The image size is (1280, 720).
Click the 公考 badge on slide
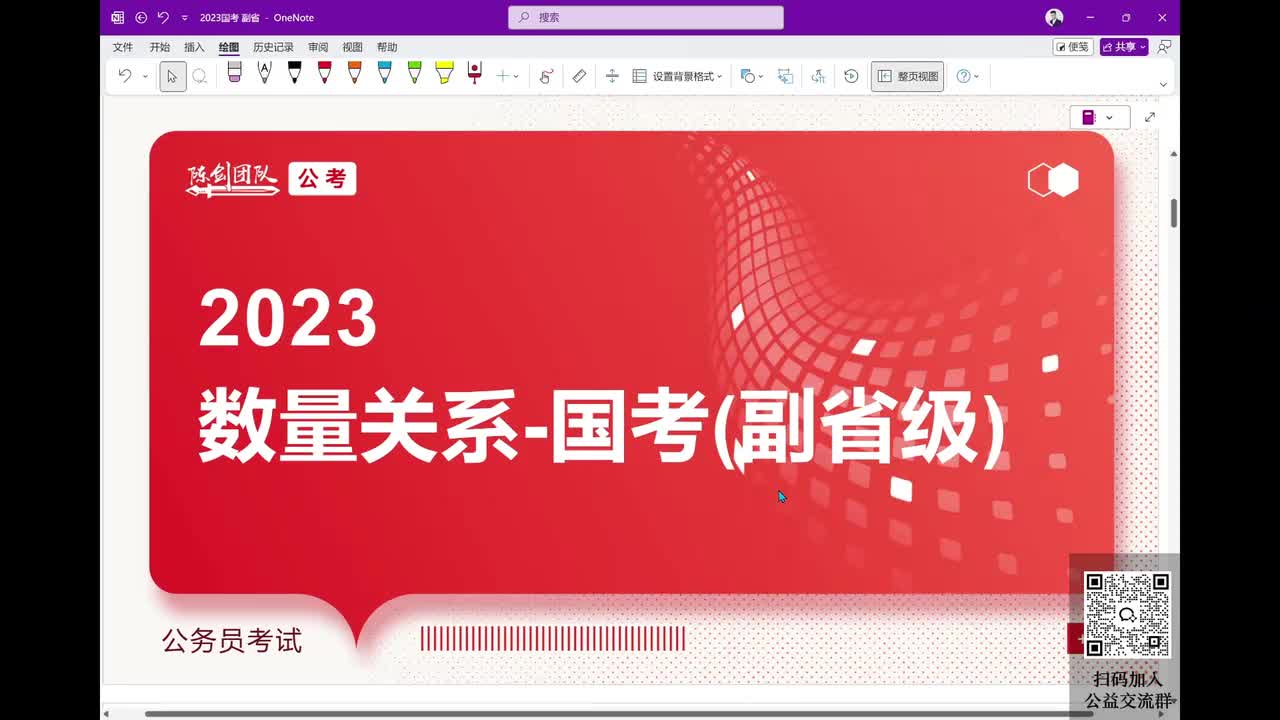[x=322, y=179]
